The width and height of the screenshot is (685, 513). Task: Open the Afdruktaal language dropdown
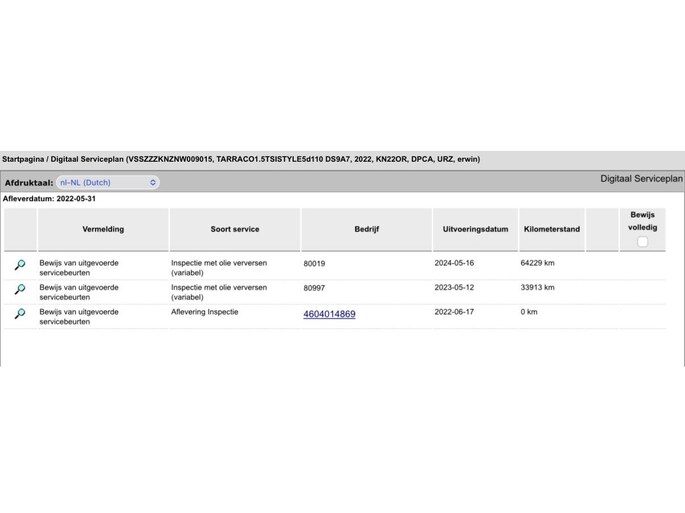[108, 183]
